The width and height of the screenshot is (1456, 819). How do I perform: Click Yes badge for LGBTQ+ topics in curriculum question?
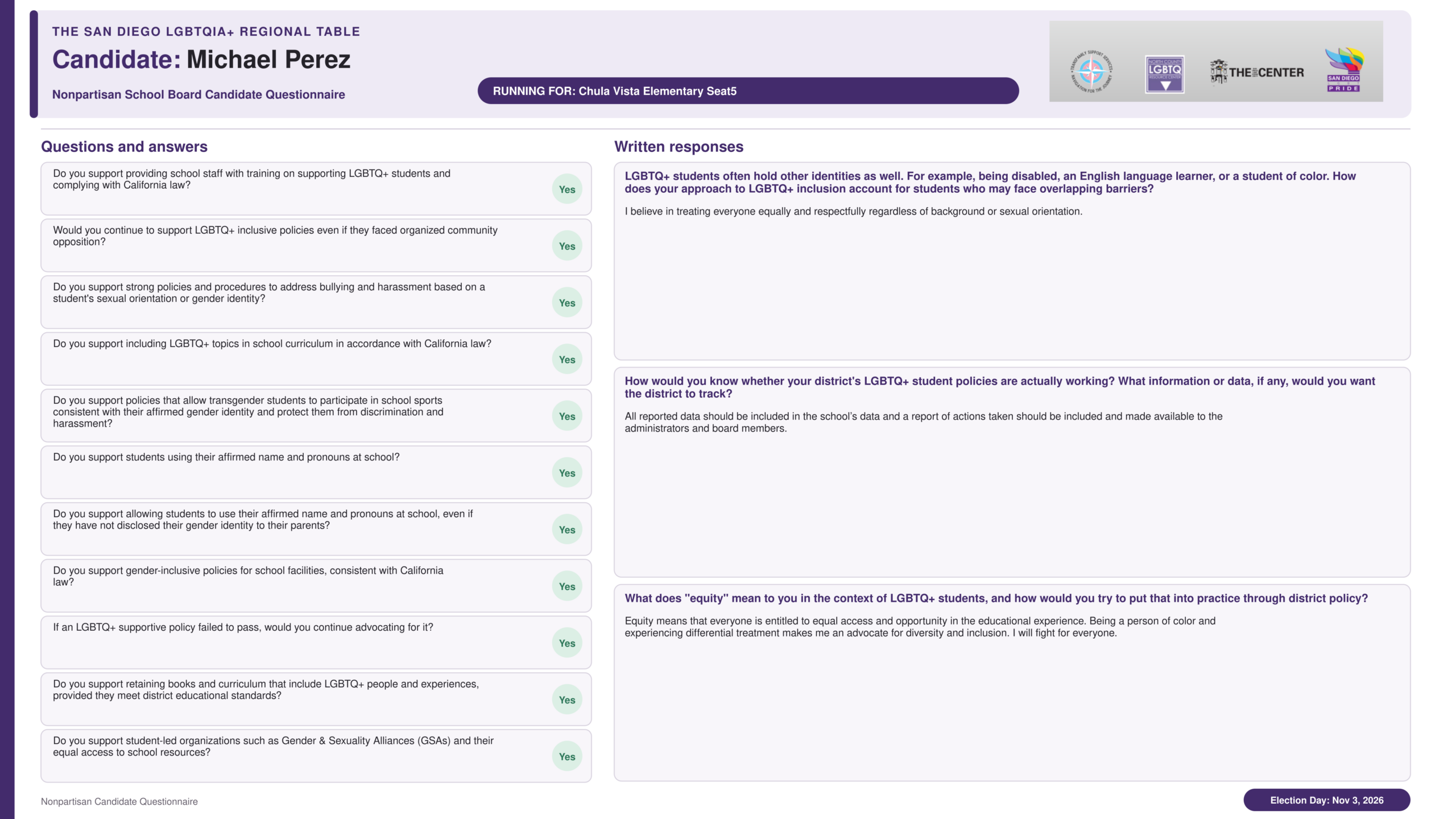[567, 359]
